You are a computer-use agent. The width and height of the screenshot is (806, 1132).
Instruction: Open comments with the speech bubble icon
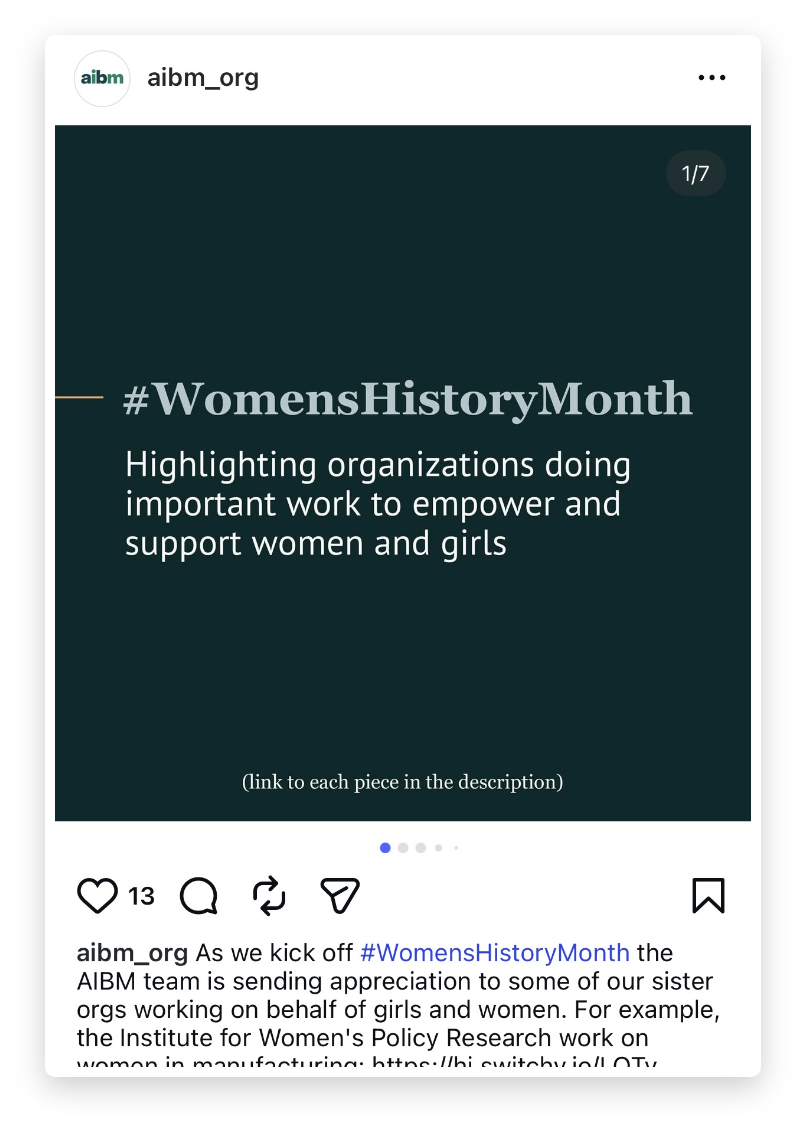click(x=199, y=896)
